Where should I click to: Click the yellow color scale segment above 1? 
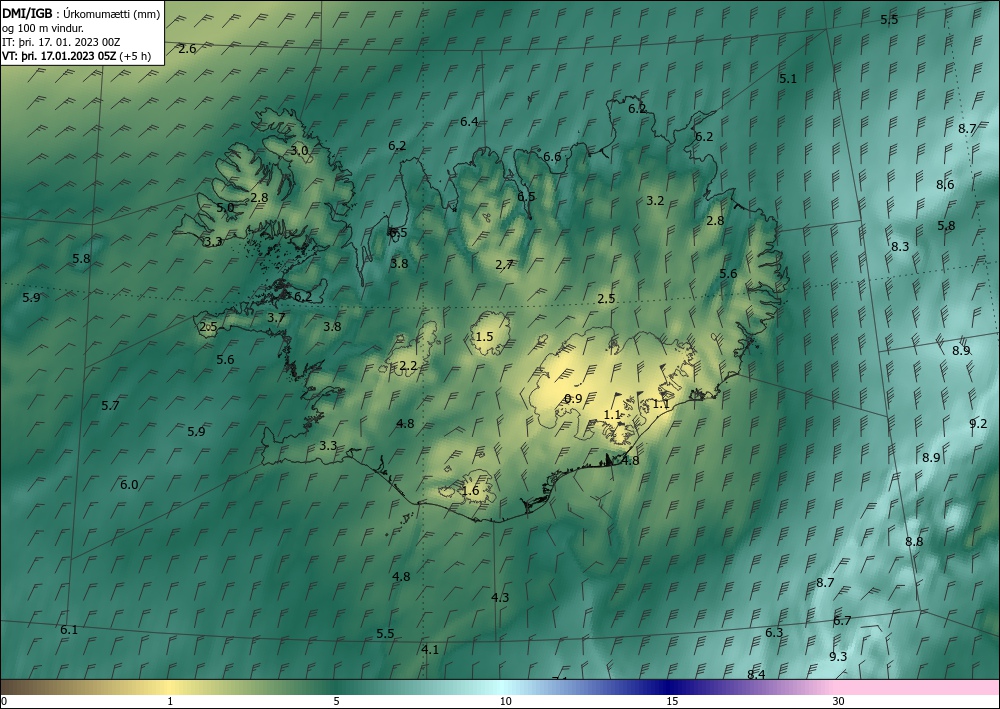(x=170, y=687)
